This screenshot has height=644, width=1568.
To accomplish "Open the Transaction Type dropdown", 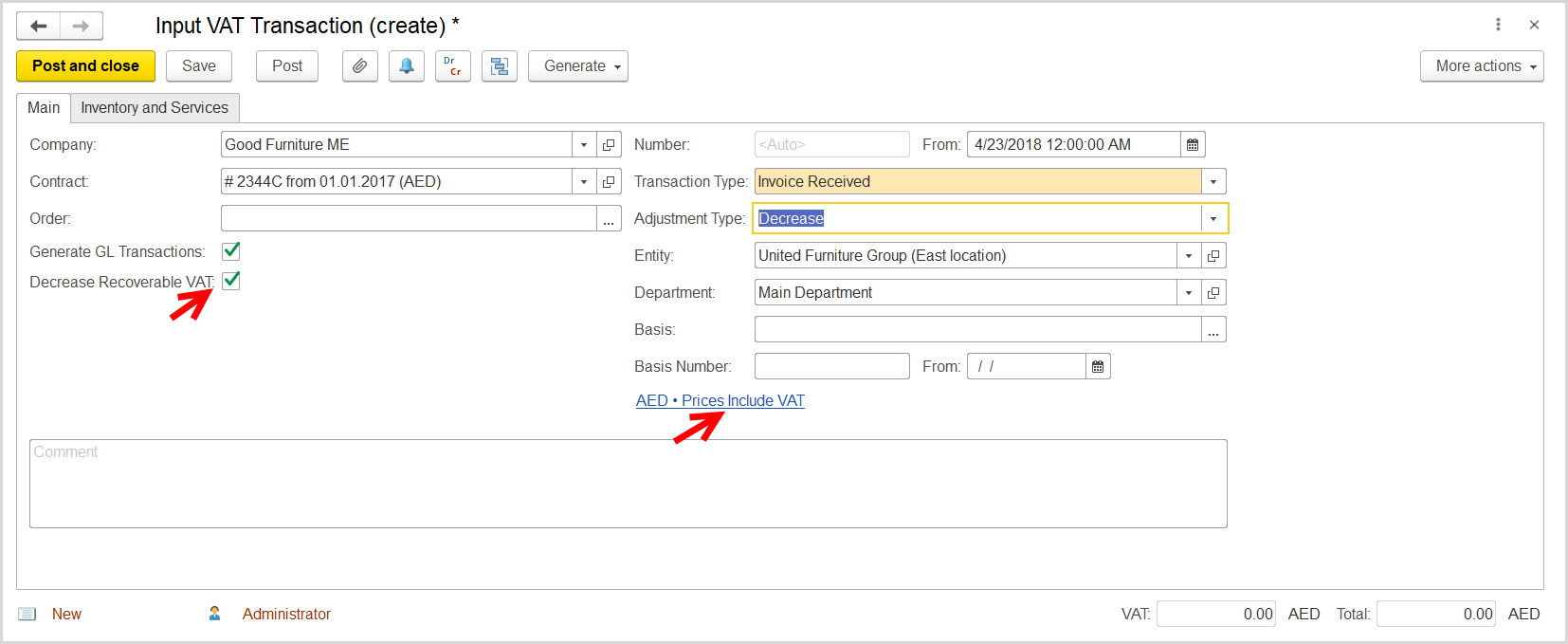I will click(1213, 182).
